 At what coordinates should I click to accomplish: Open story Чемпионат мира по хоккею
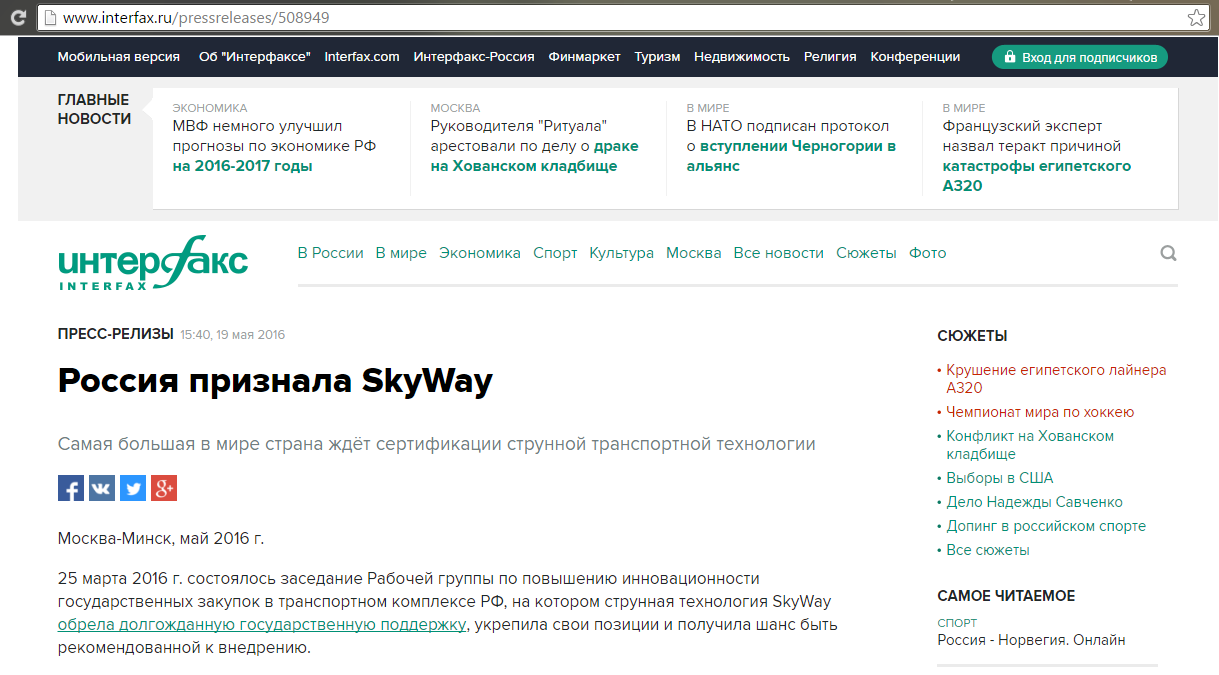coord(1040,412)
